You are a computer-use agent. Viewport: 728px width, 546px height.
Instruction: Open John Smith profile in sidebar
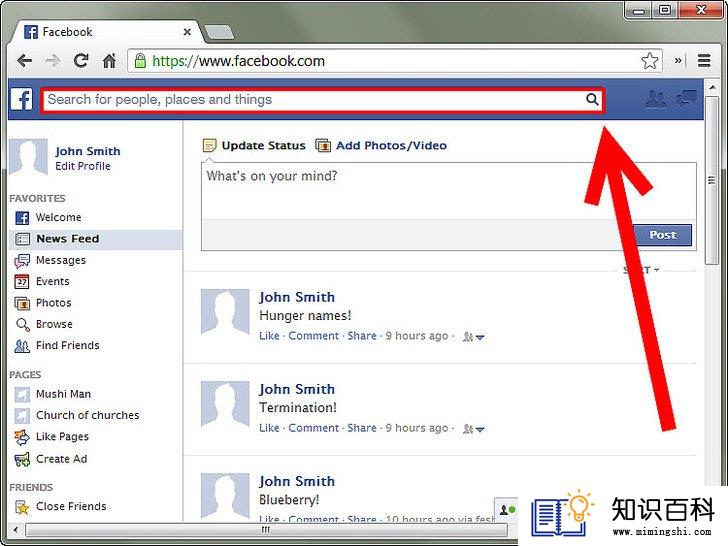point(88,151)
